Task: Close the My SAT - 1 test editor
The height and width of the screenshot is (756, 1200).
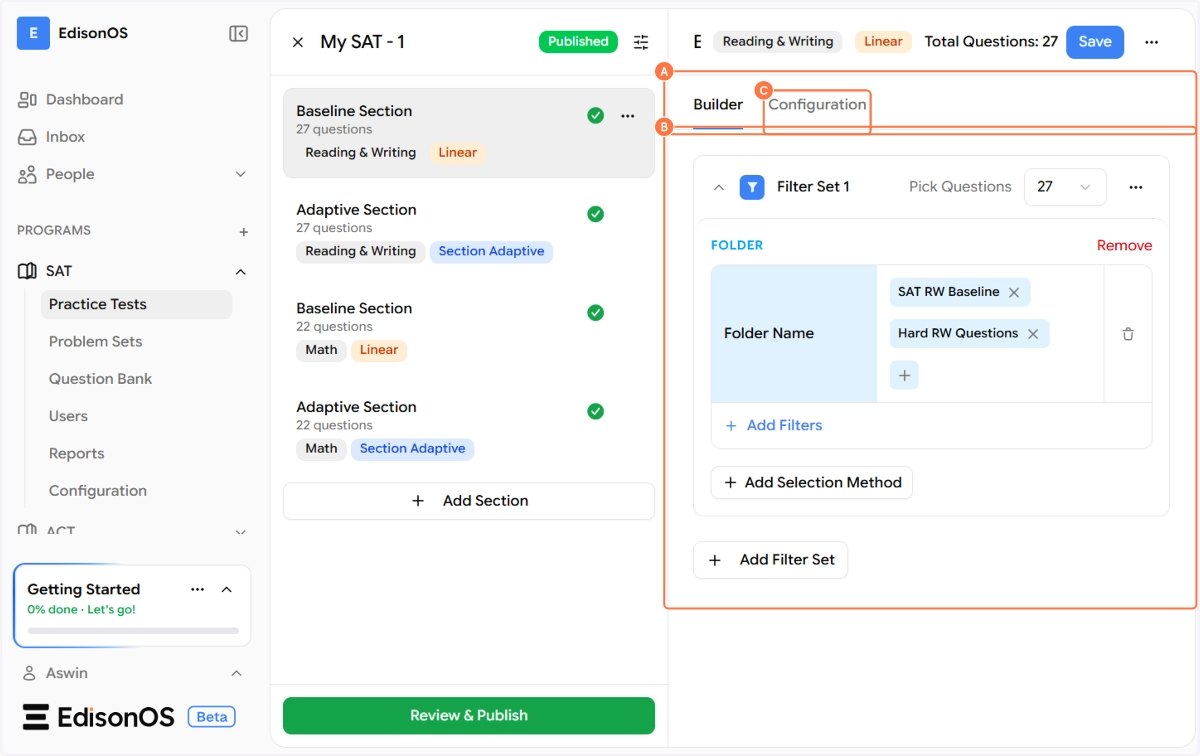Action: click(x=298, y=42)
